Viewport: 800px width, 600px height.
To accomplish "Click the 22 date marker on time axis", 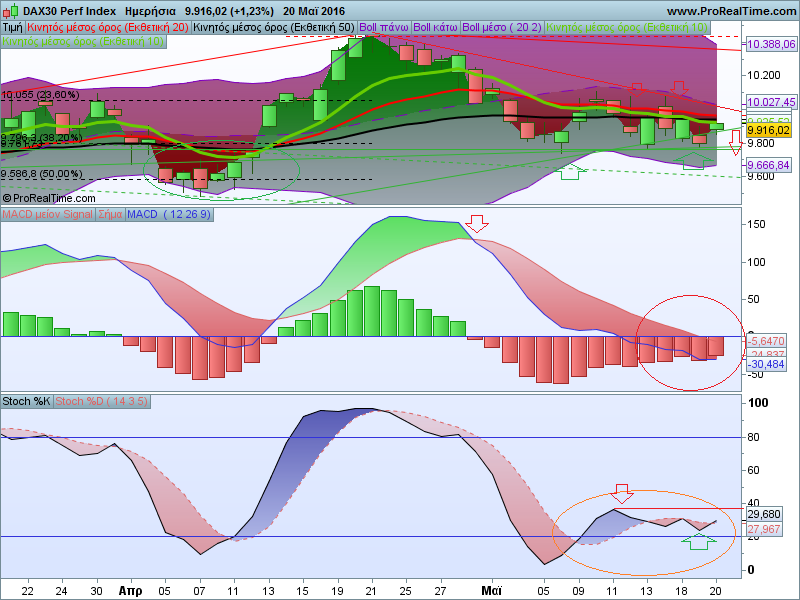I will coord(28,591).
